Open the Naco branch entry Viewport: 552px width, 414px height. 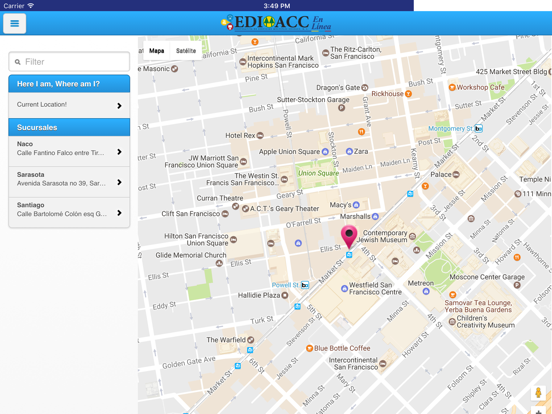pos(69,151)
